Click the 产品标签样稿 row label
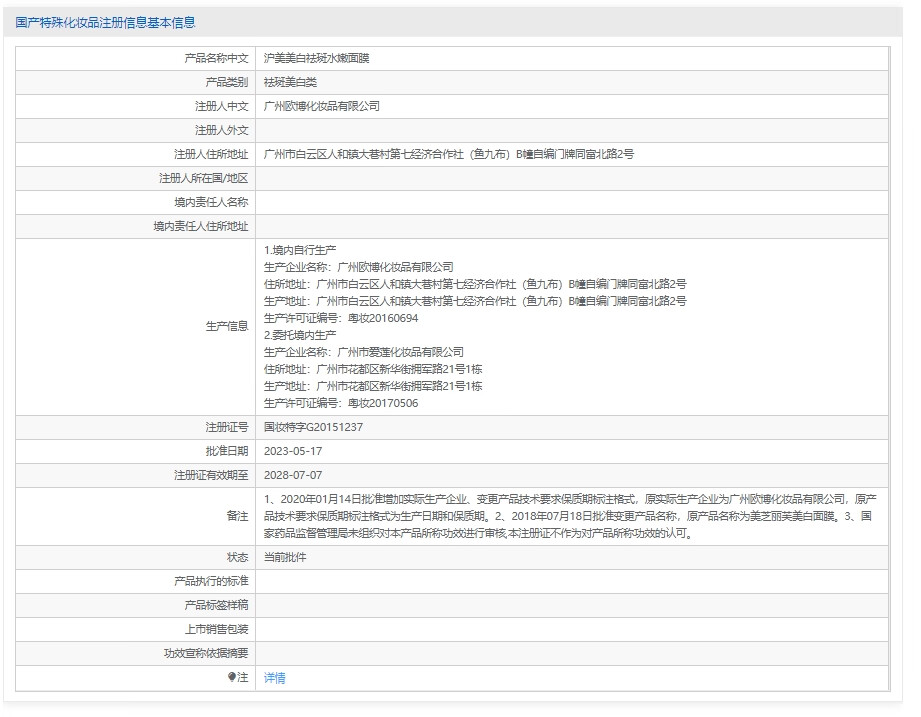The image size is (921, 717). 216,605
